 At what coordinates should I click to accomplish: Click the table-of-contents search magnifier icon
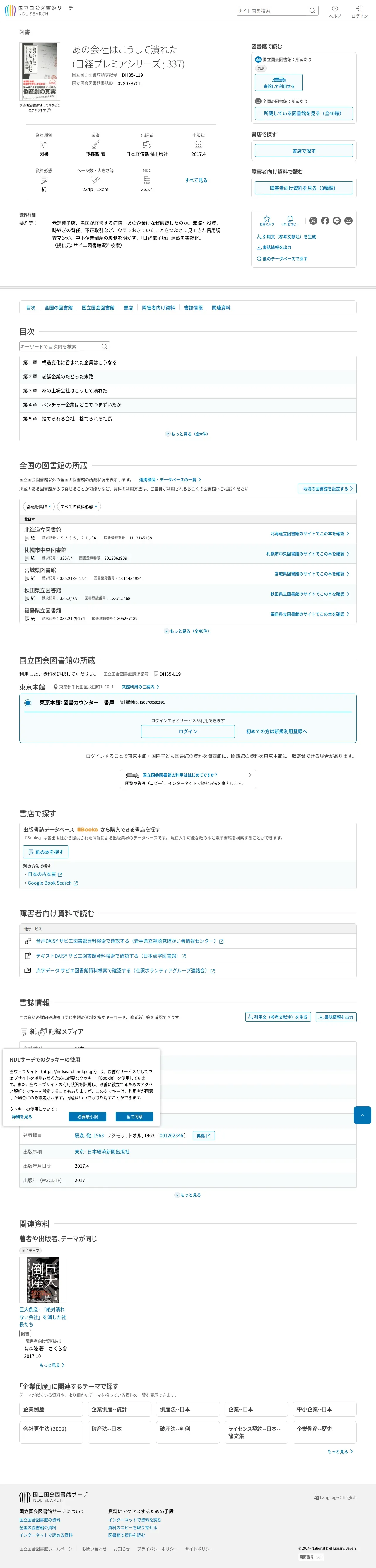point(104,346)
